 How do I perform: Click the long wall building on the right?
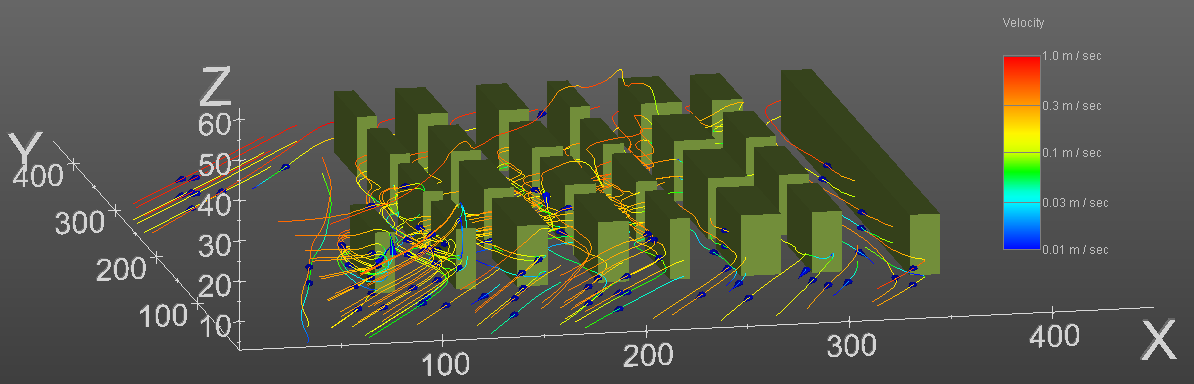pos(860,171)
